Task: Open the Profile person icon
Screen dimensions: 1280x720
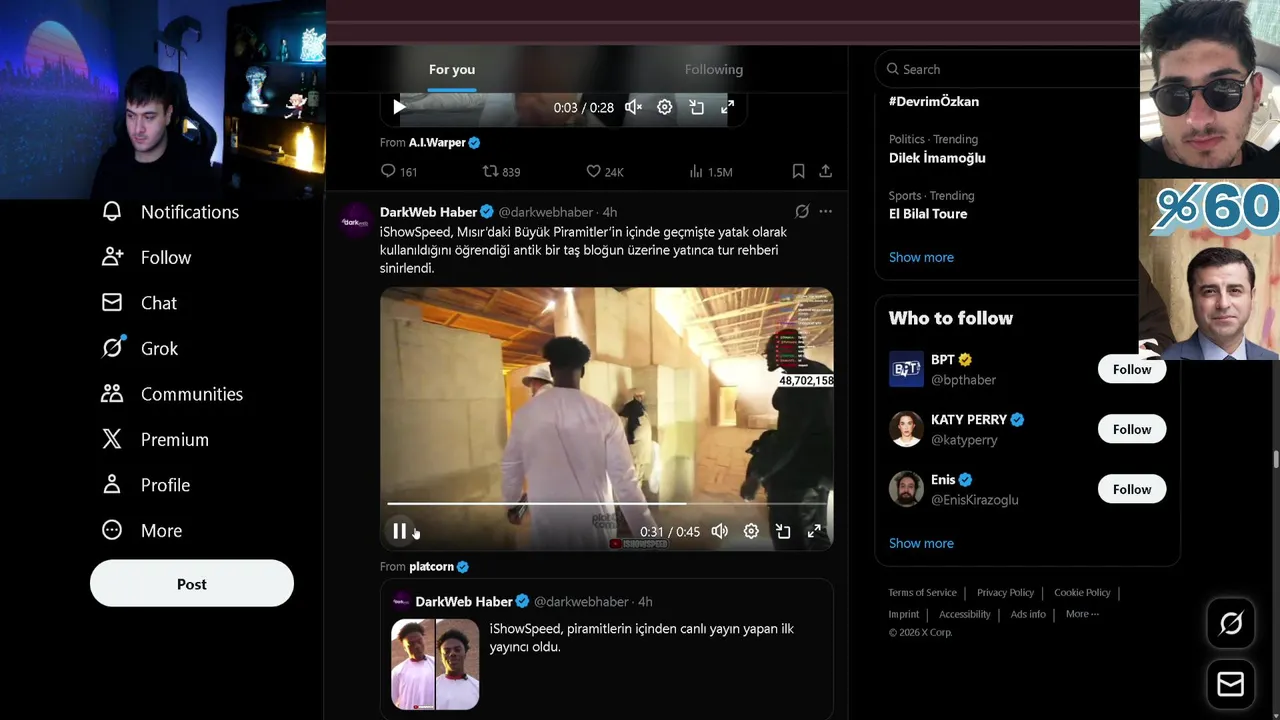Action: pyautogui.click(x=112, y=485)
